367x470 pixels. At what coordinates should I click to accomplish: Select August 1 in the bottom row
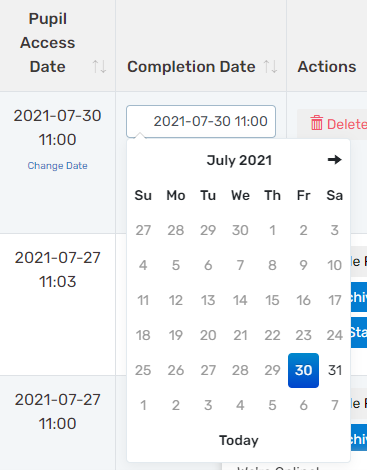143,405
